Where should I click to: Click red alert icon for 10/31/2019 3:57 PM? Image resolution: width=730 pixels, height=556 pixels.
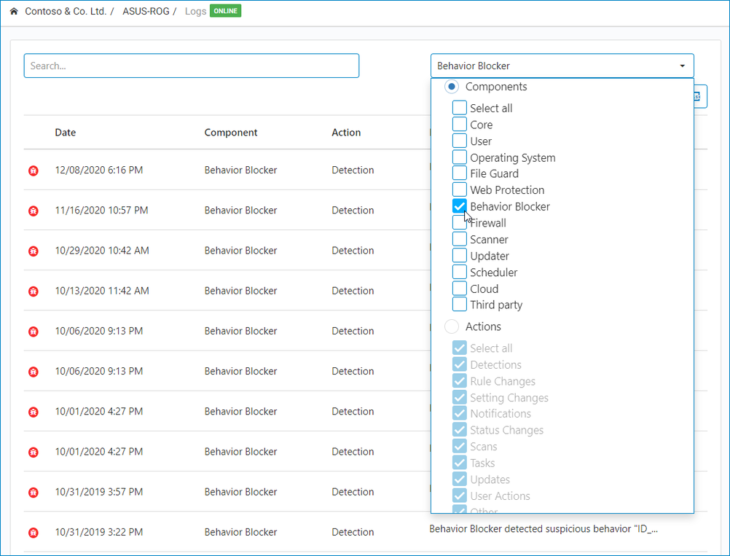33,492
